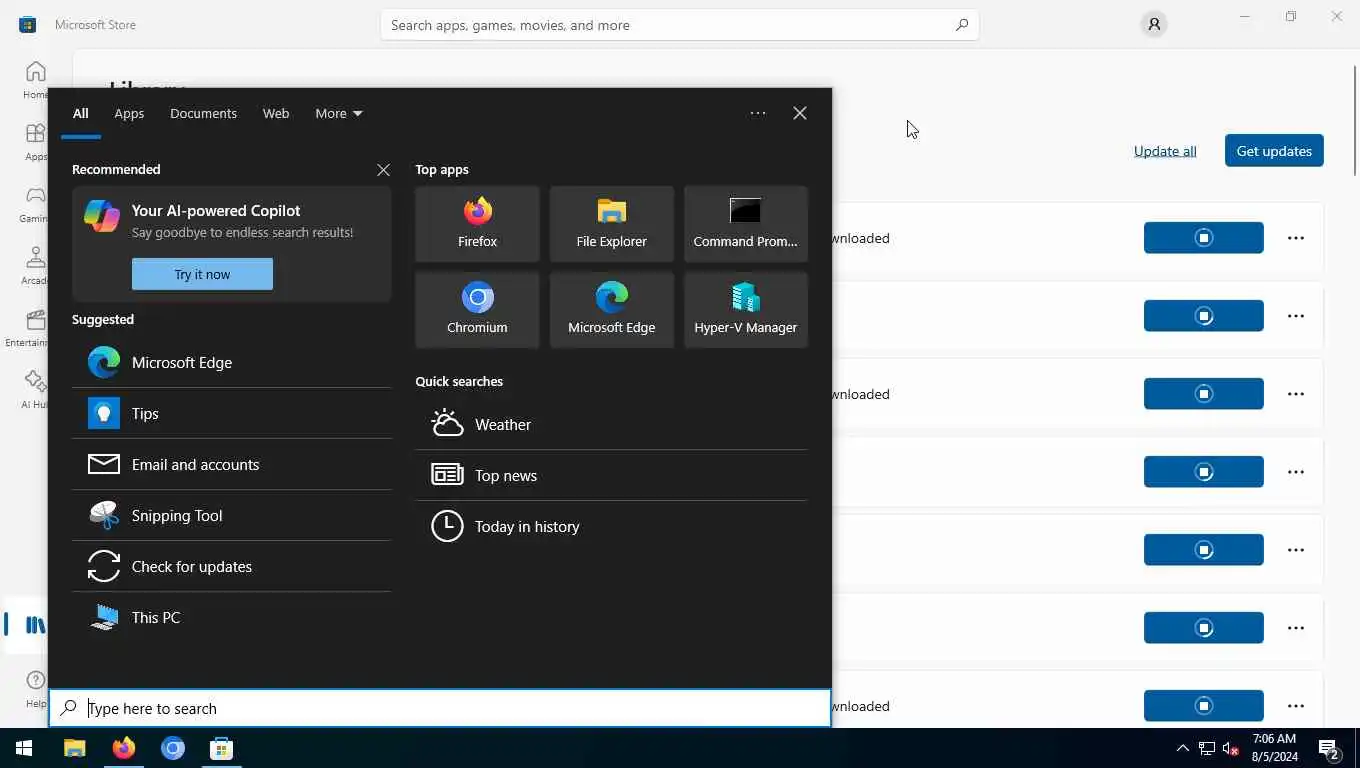Open Firefox from Top apps
Viewport: 1360px width, 768px height.
coord(477,224)
